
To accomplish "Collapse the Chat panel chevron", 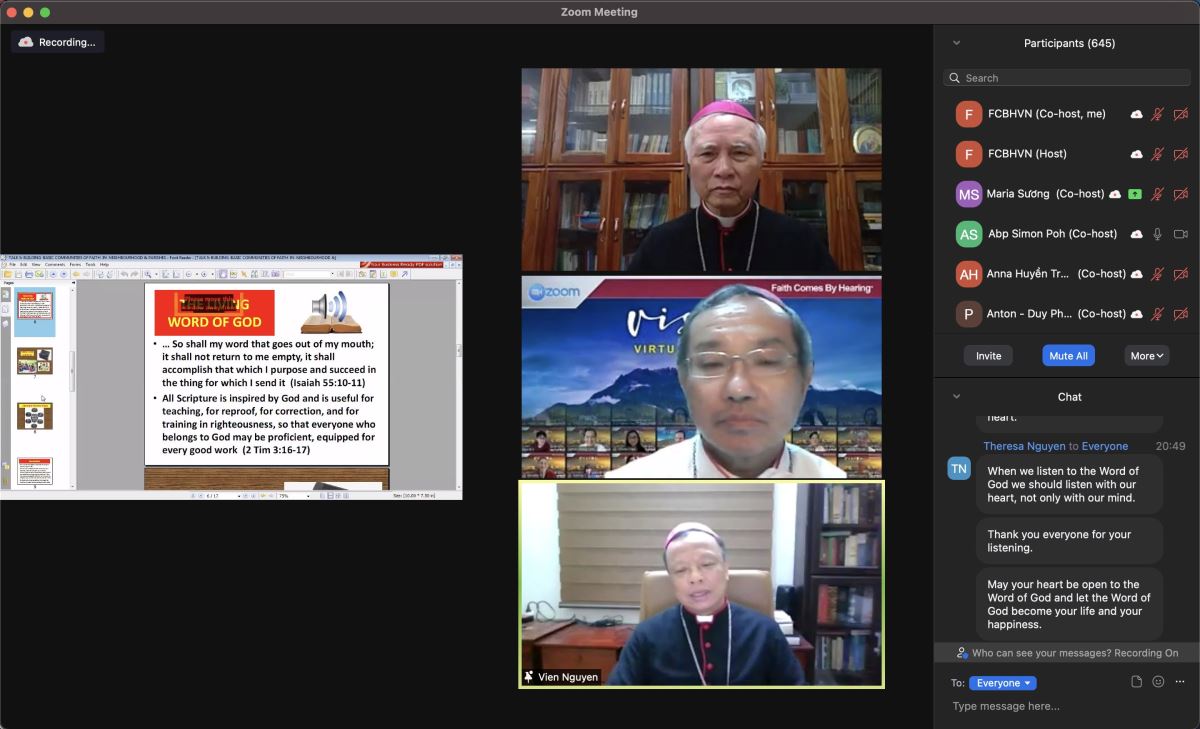I will coord(957,397).
